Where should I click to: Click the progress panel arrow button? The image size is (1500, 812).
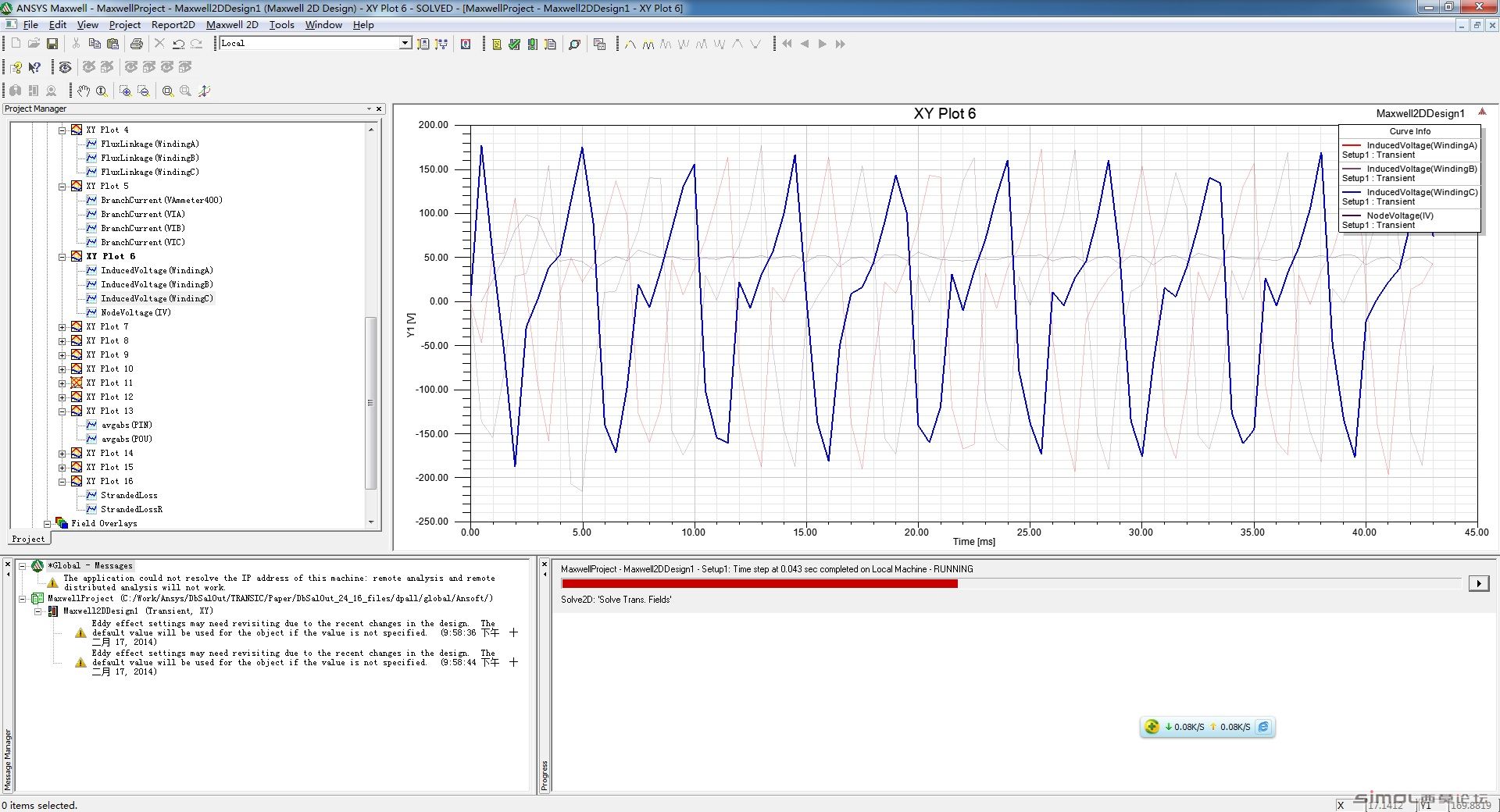pos(1479,583)
